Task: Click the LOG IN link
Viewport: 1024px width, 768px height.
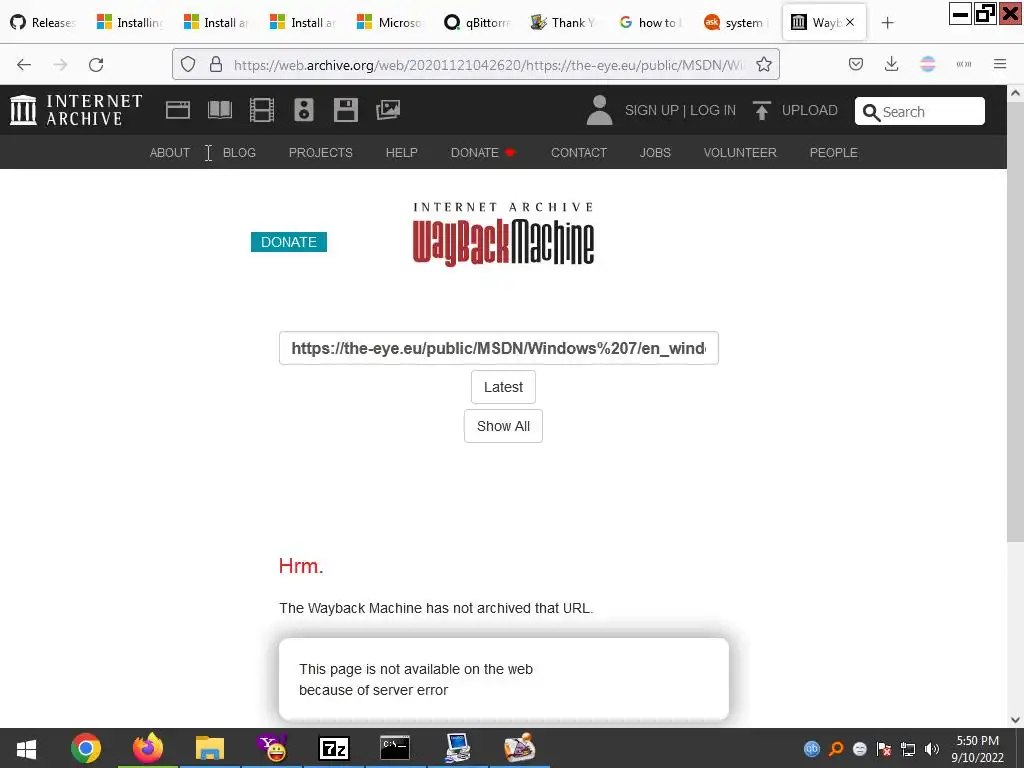Action: click(712, 110)
